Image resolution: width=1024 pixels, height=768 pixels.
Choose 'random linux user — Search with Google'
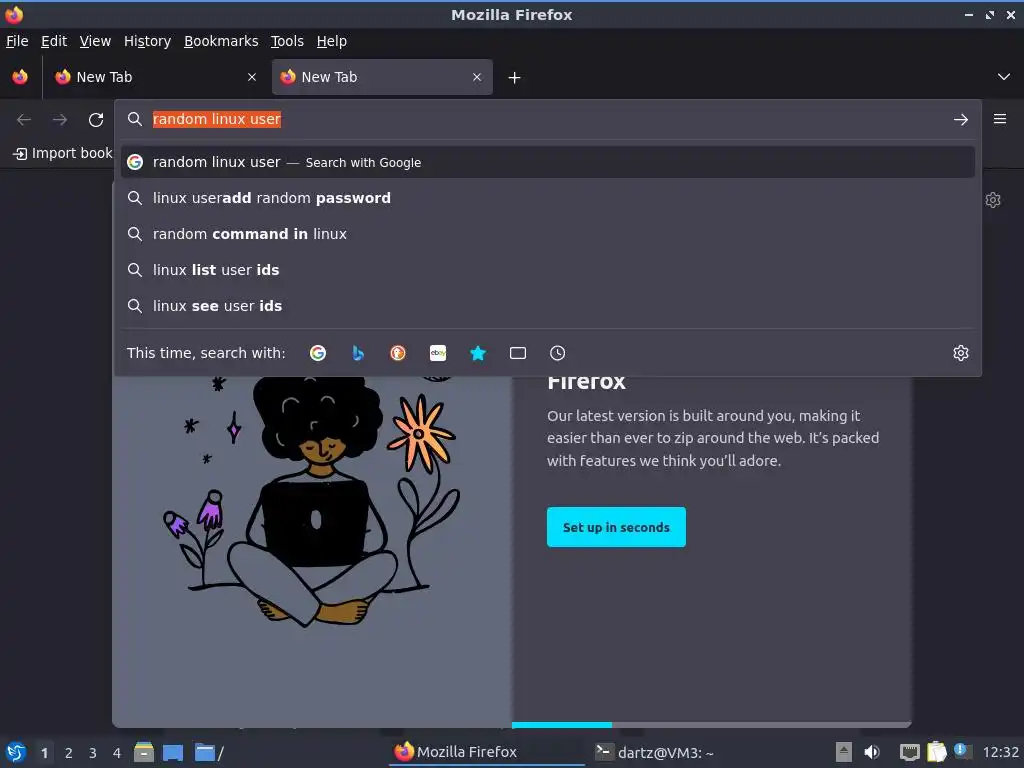click(x=547, y=162)
